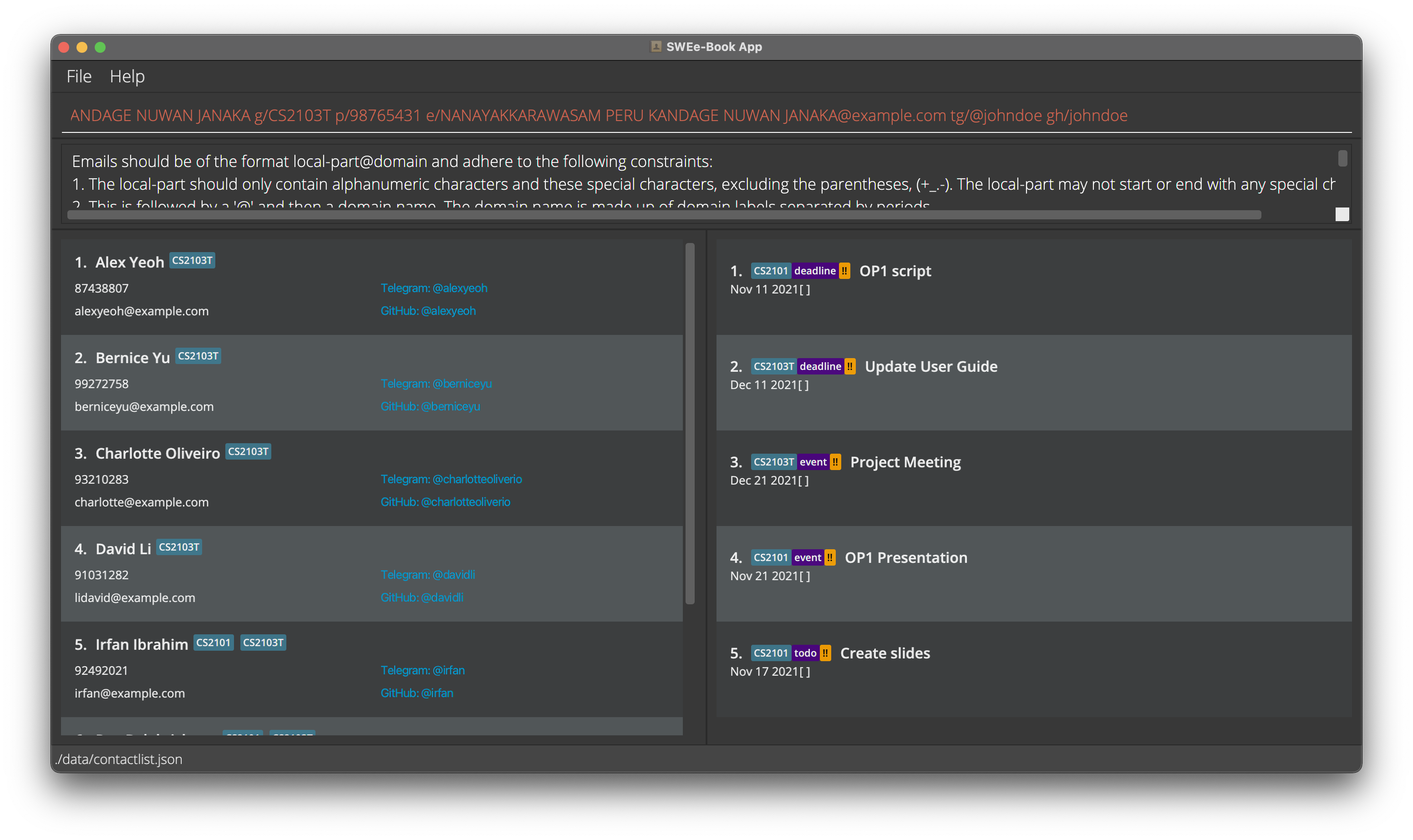This screenshot has height=840, width=1413.
Task: Click contact list vertical scrollbar
Action: [x=690, y=423]
